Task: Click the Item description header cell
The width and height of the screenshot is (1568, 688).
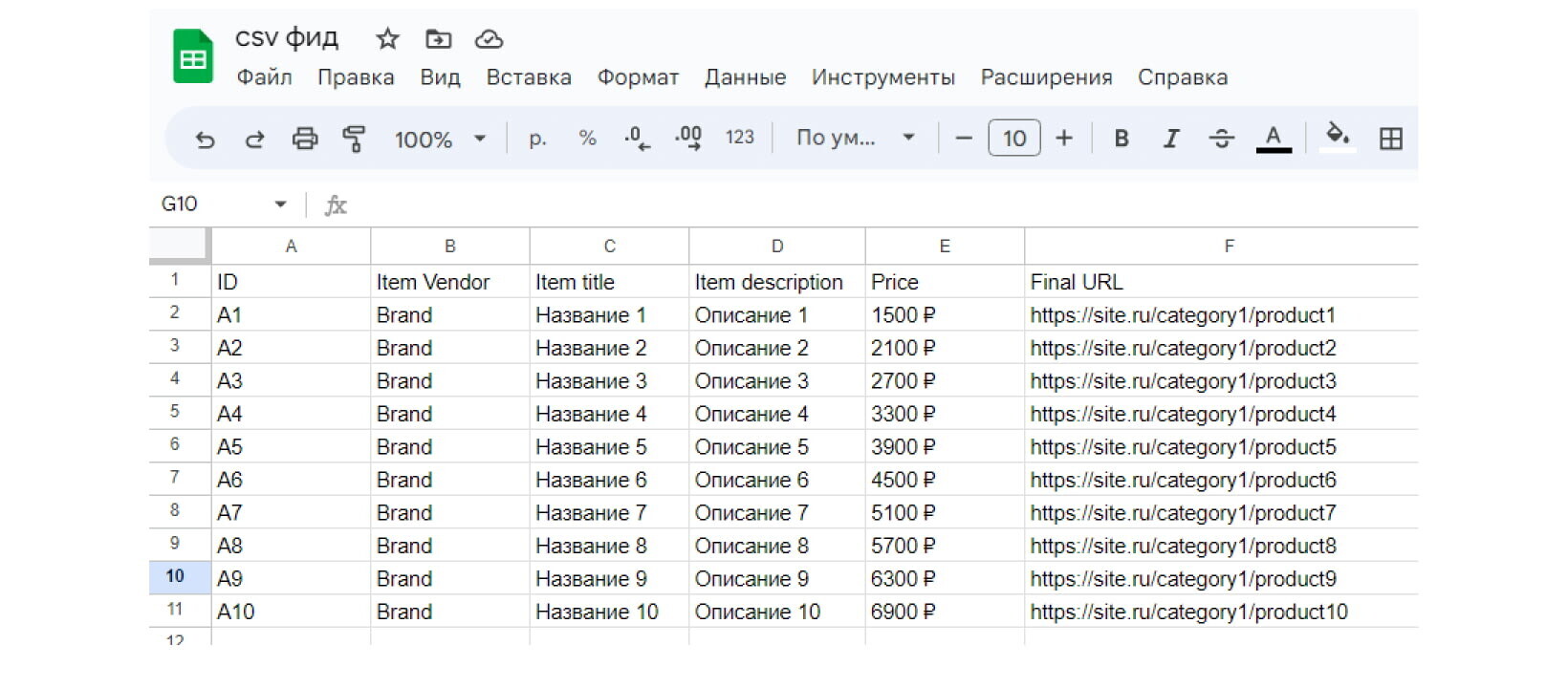Action: pos(777,282)
